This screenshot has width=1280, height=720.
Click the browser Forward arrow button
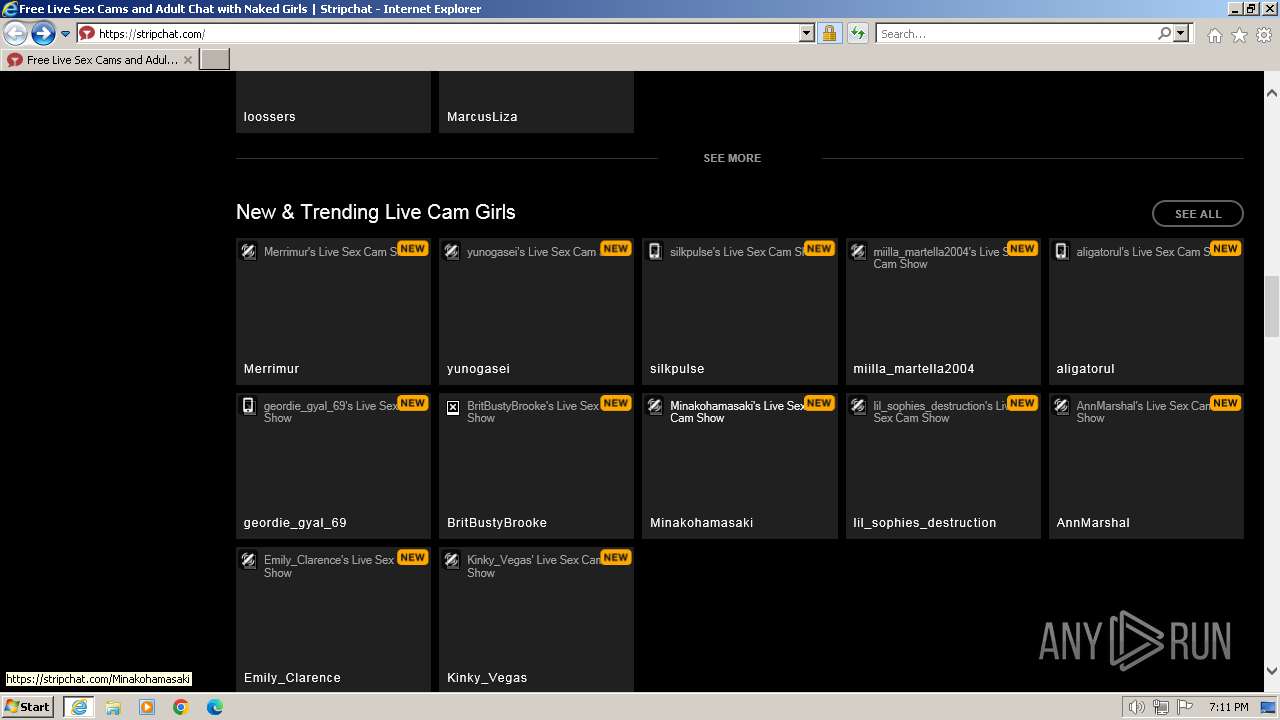click(42, 34)
